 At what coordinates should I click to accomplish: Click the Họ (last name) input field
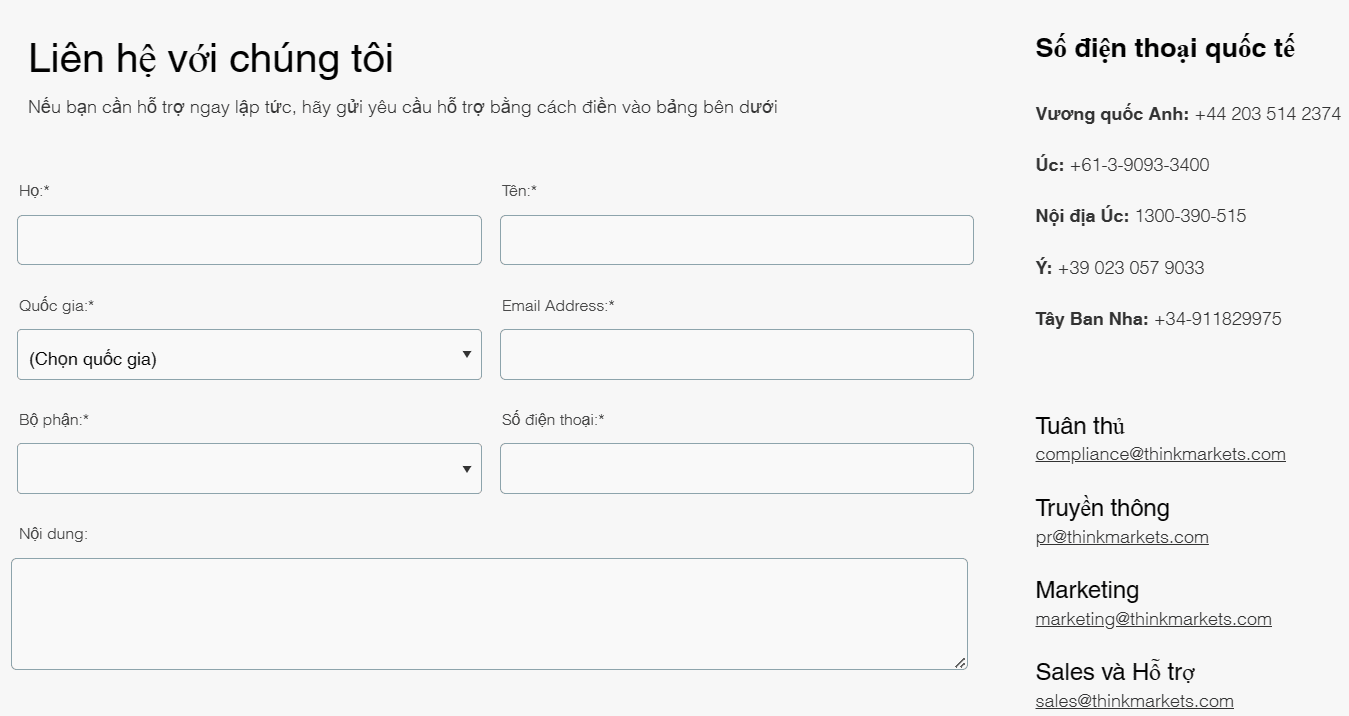(x=249, y=240)
